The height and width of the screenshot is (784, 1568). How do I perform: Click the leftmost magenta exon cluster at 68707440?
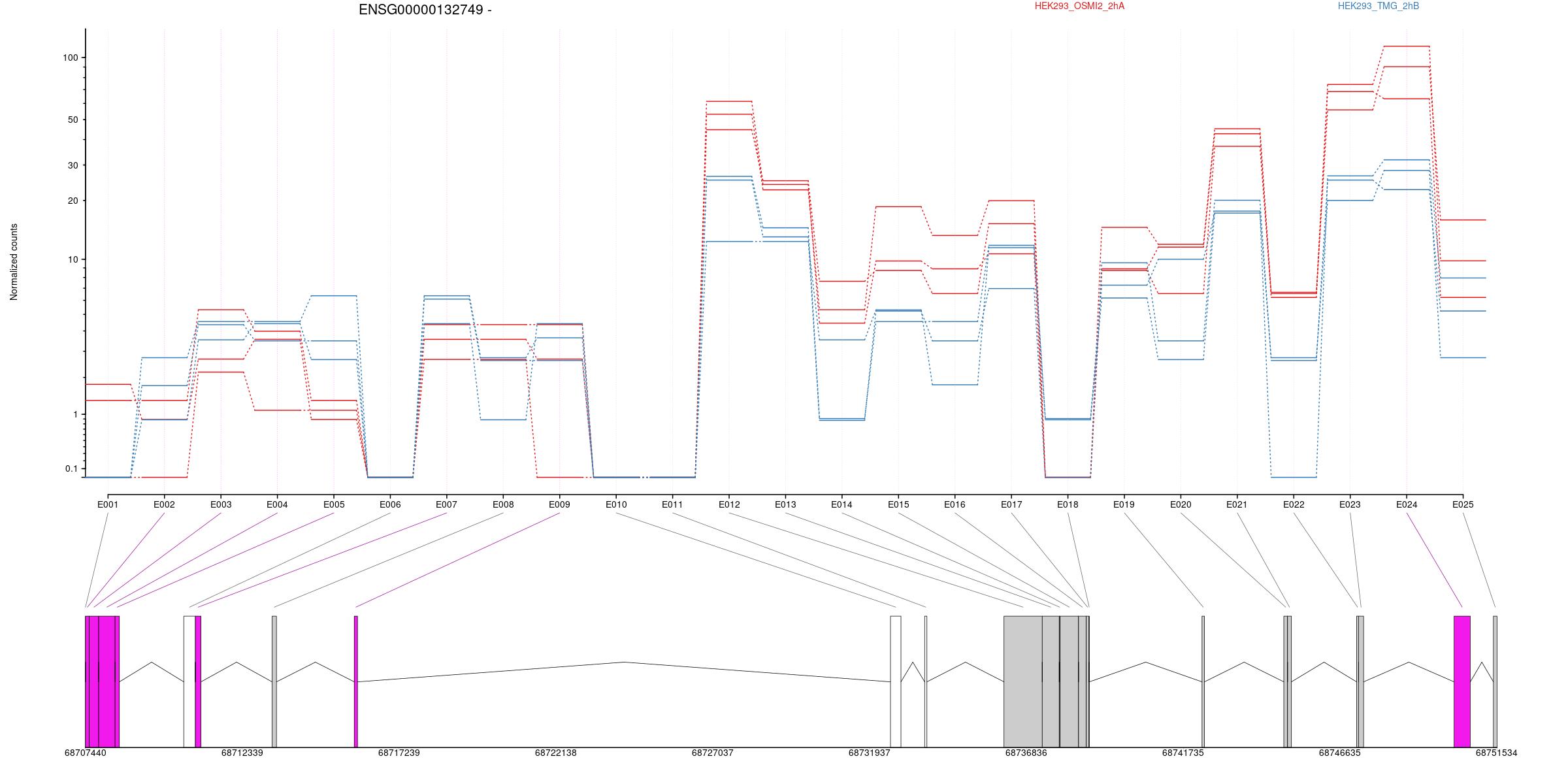tap(102, 681)
